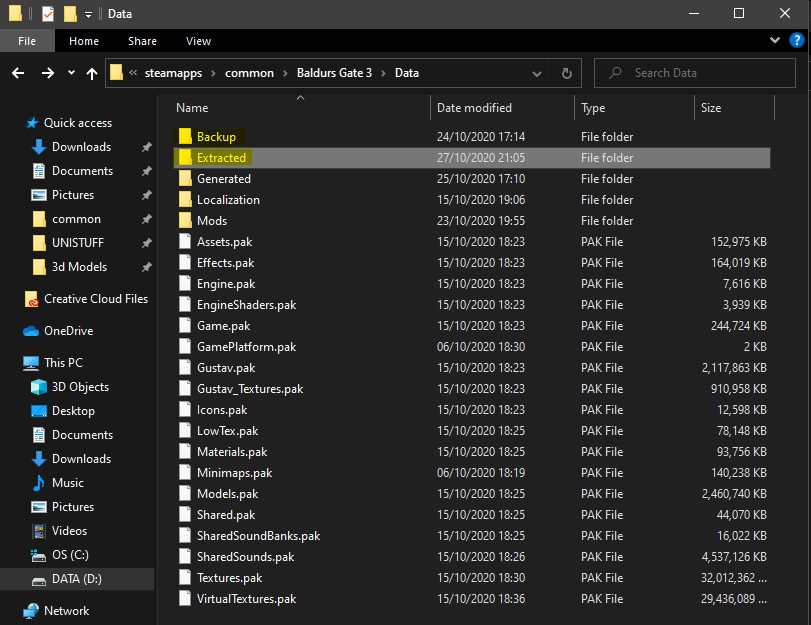Select SharedSounds.pak file

click(x=245, y=557)
